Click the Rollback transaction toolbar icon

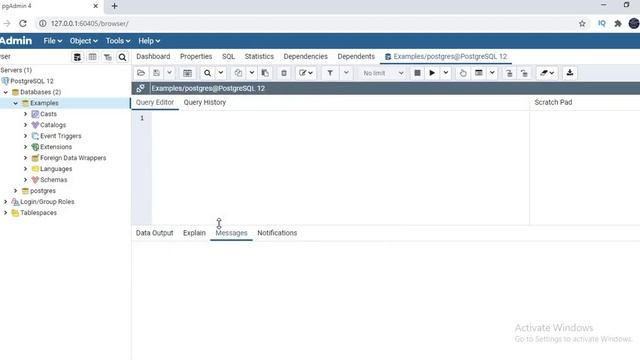coord(524,73)
